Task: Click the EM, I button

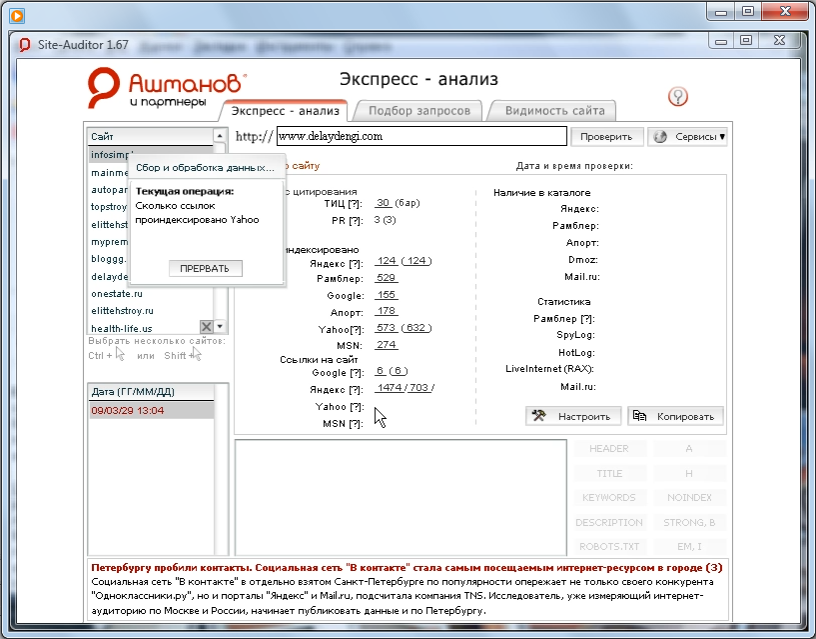Action: pos(689,546)
